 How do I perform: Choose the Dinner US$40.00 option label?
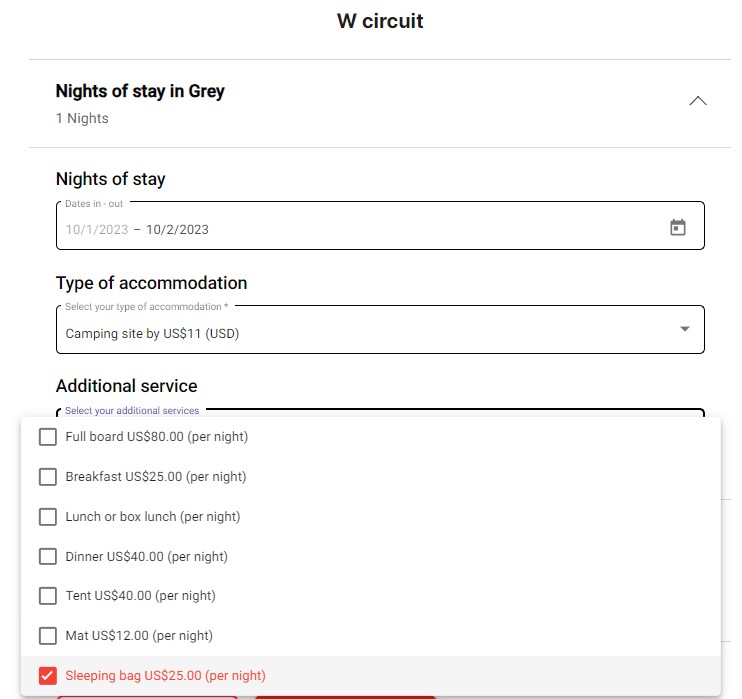[x=146, y=556]
